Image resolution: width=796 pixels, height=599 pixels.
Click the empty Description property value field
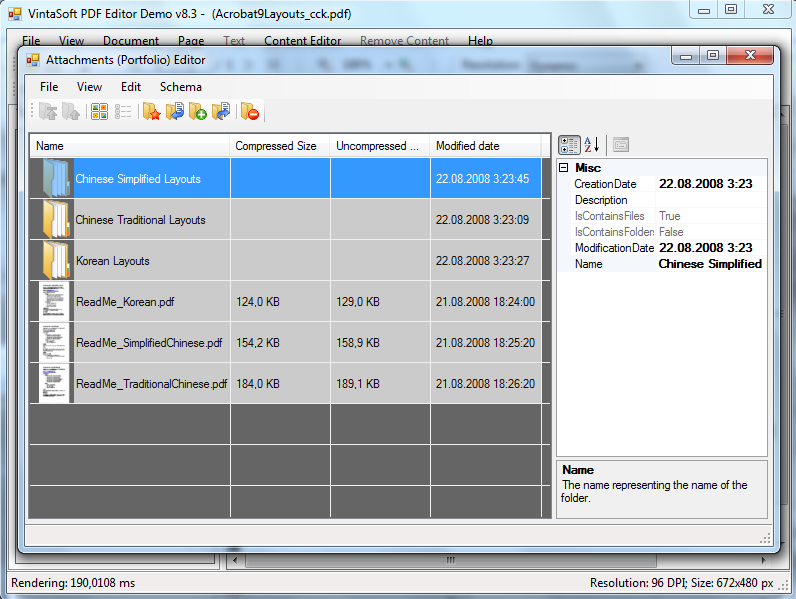(x=711, y=200)
